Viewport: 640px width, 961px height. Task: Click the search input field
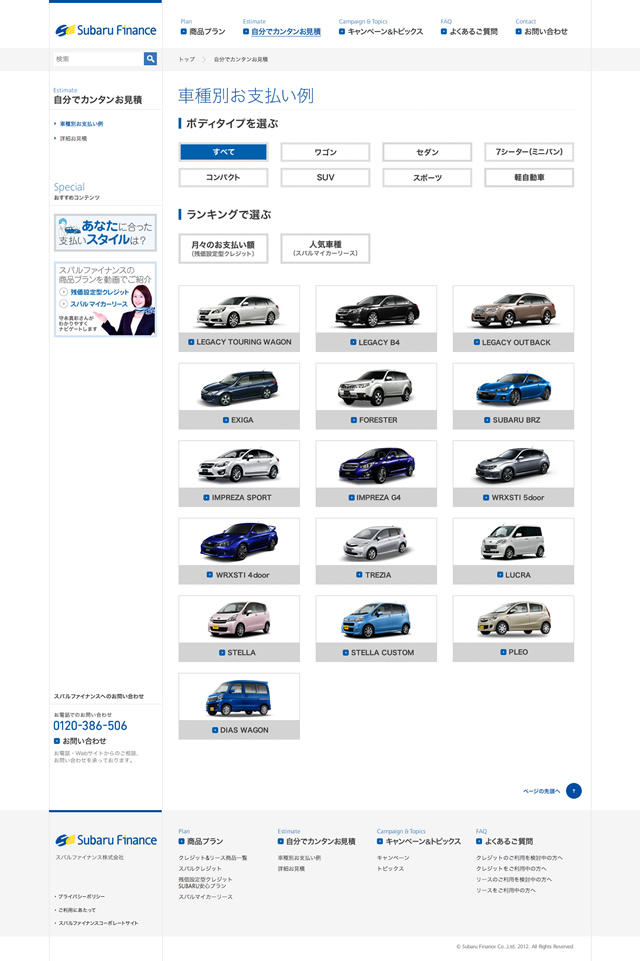pos(98,59)
